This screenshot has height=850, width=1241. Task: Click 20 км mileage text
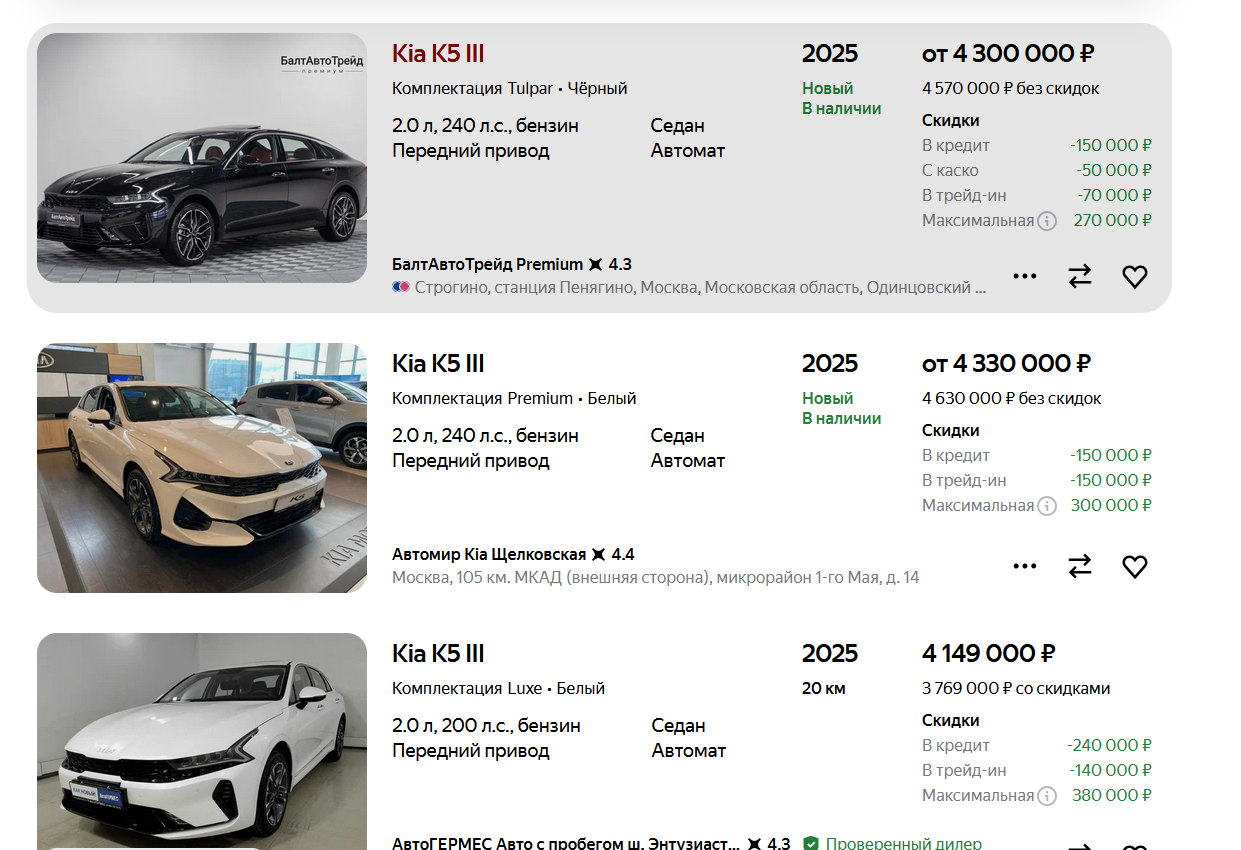click(823, 689)
